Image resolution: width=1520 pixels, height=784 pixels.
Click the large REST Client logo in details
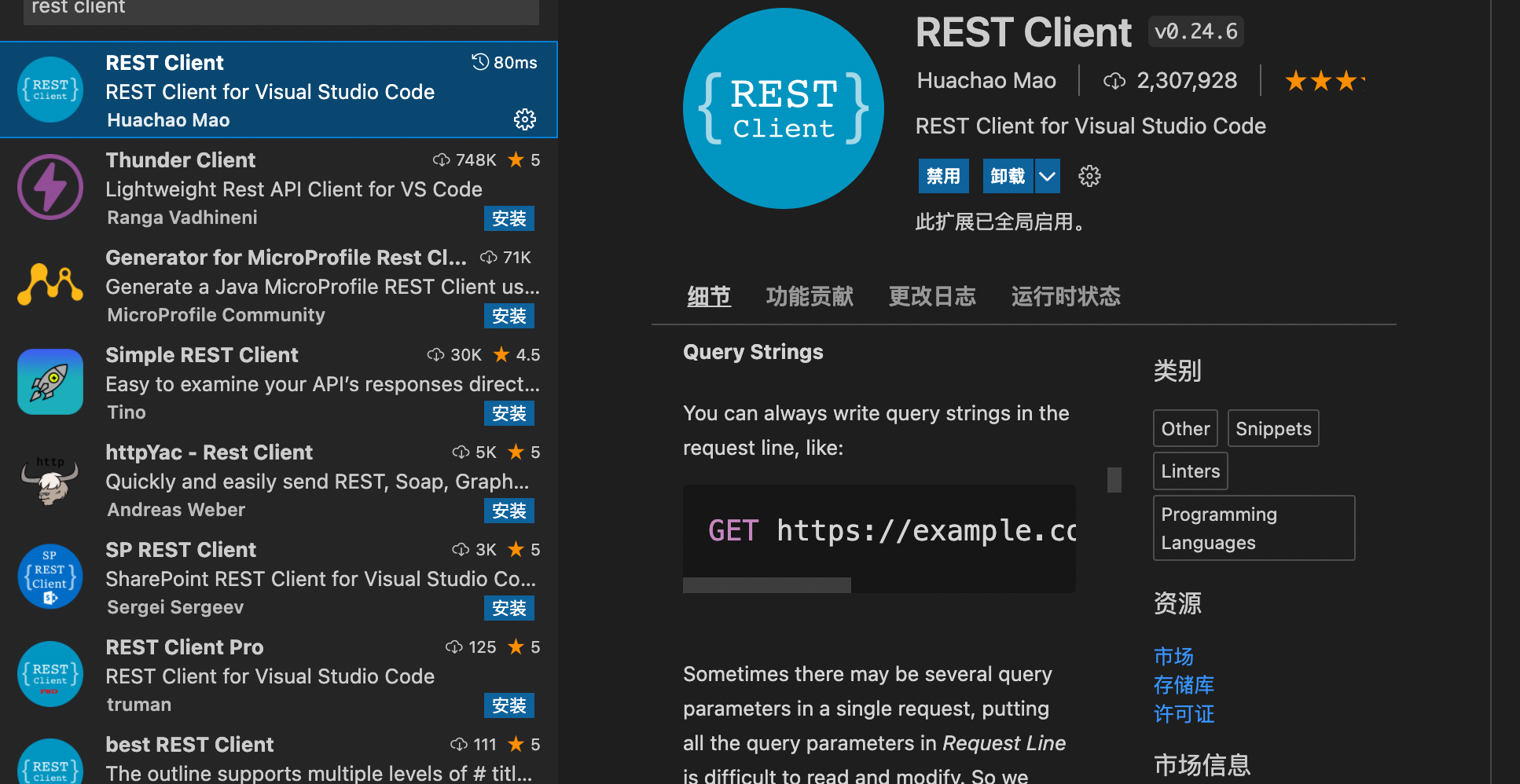click(784, 108)
